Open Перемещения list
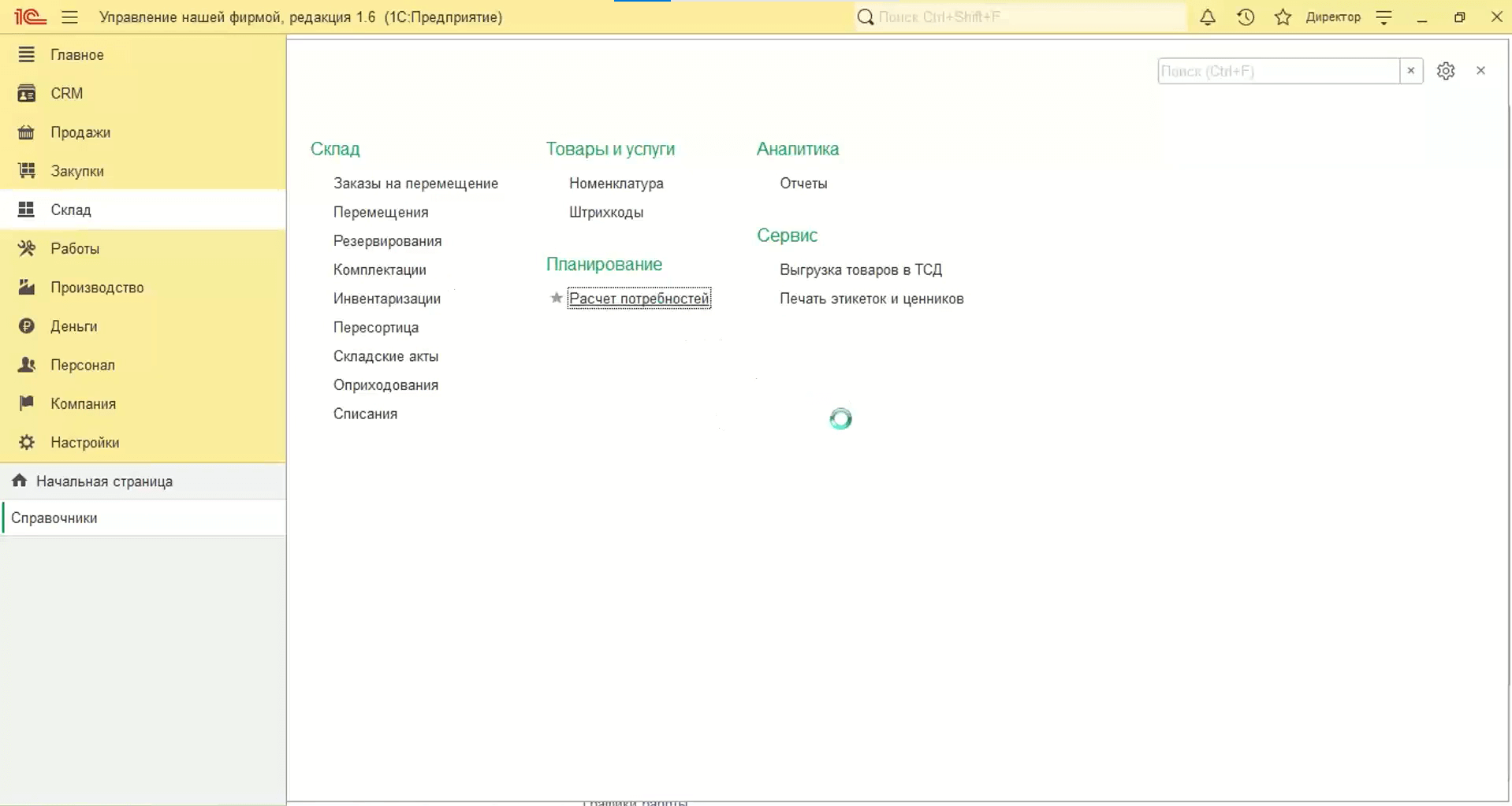This screenshot has width=1512, height=806. [381, 212]
